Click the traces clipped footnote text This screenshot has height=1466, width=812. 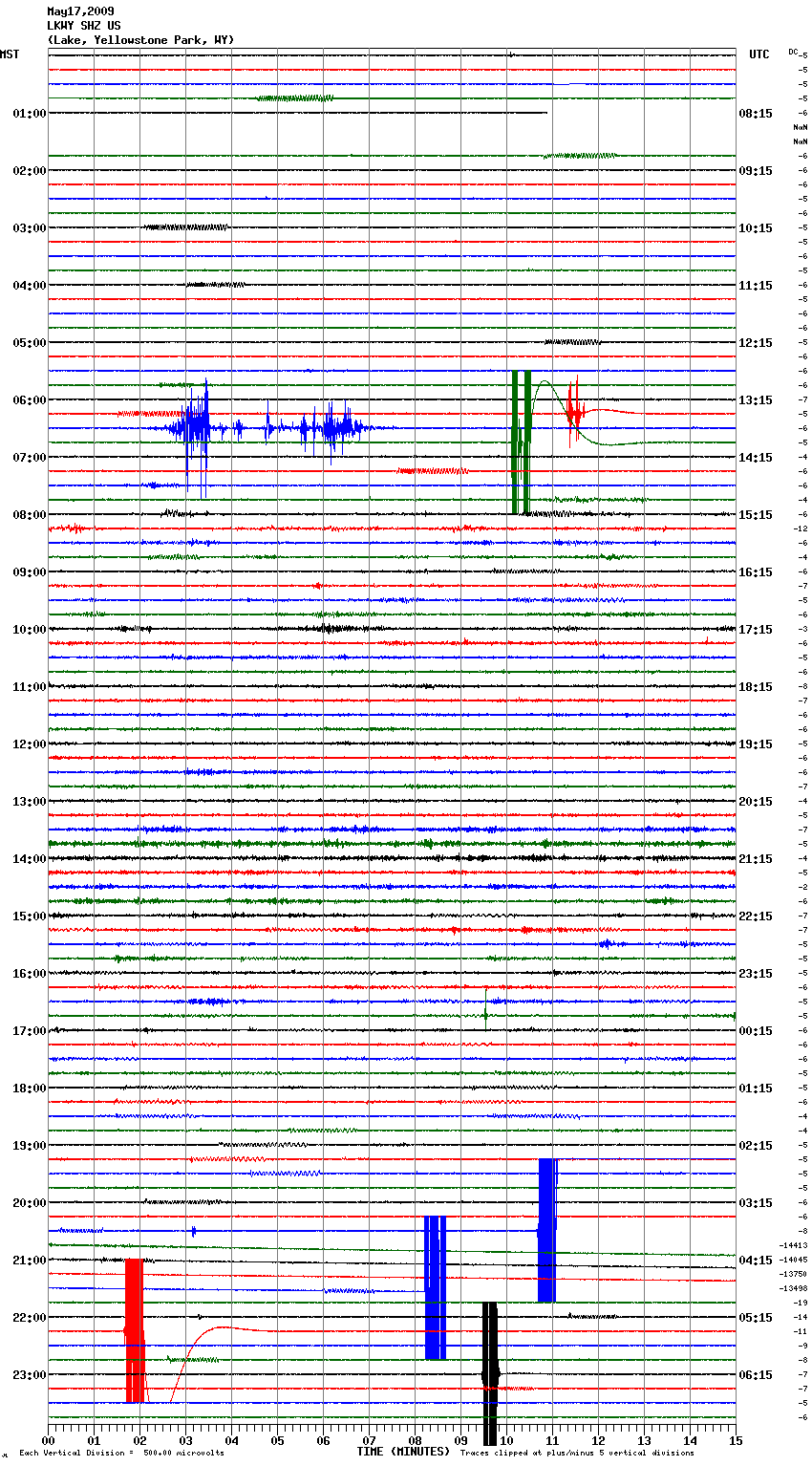[577, 1454]
